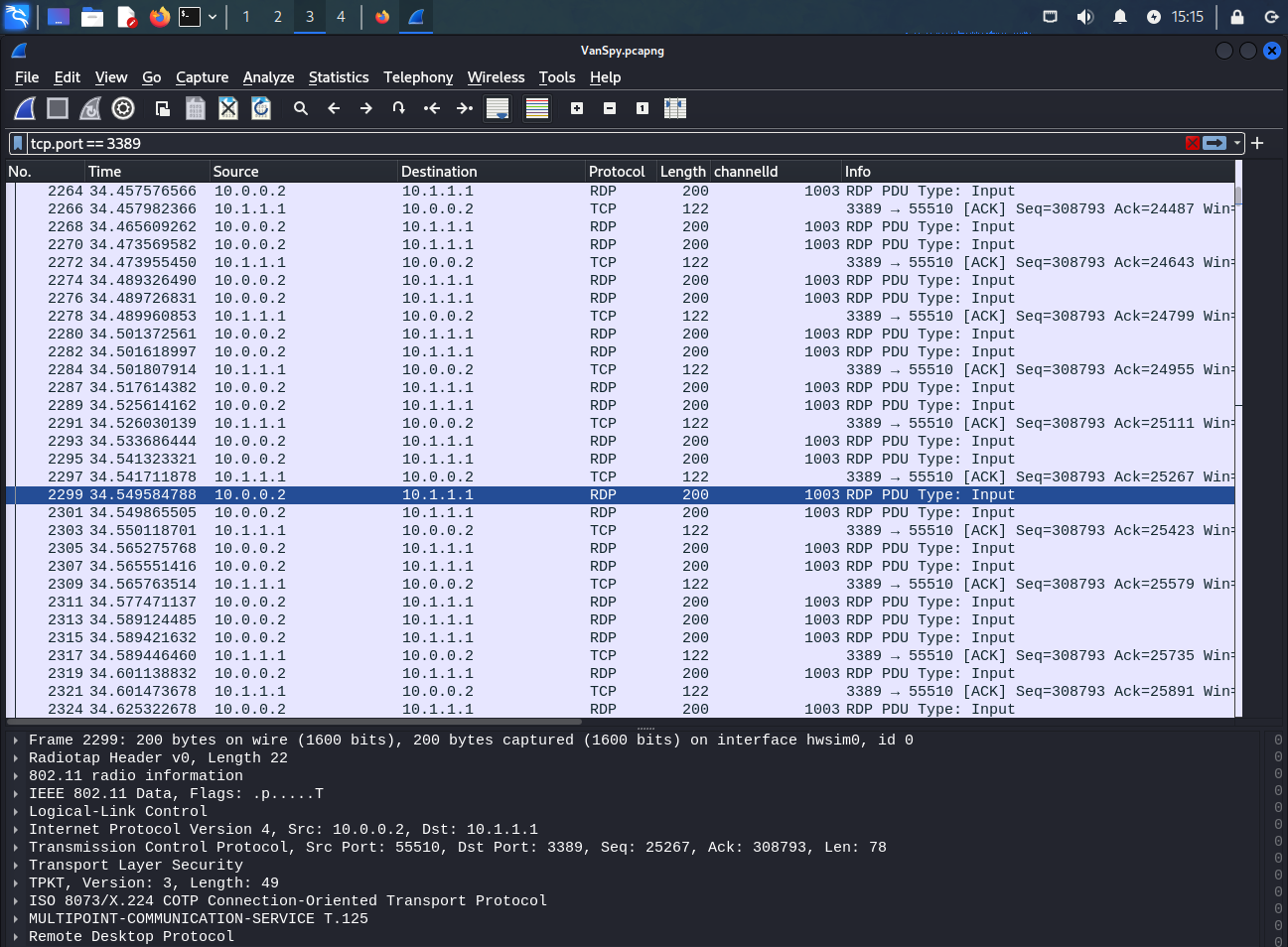Go to specified packet icon
This screenshot has height=947, width=1288.
point(399,108)
